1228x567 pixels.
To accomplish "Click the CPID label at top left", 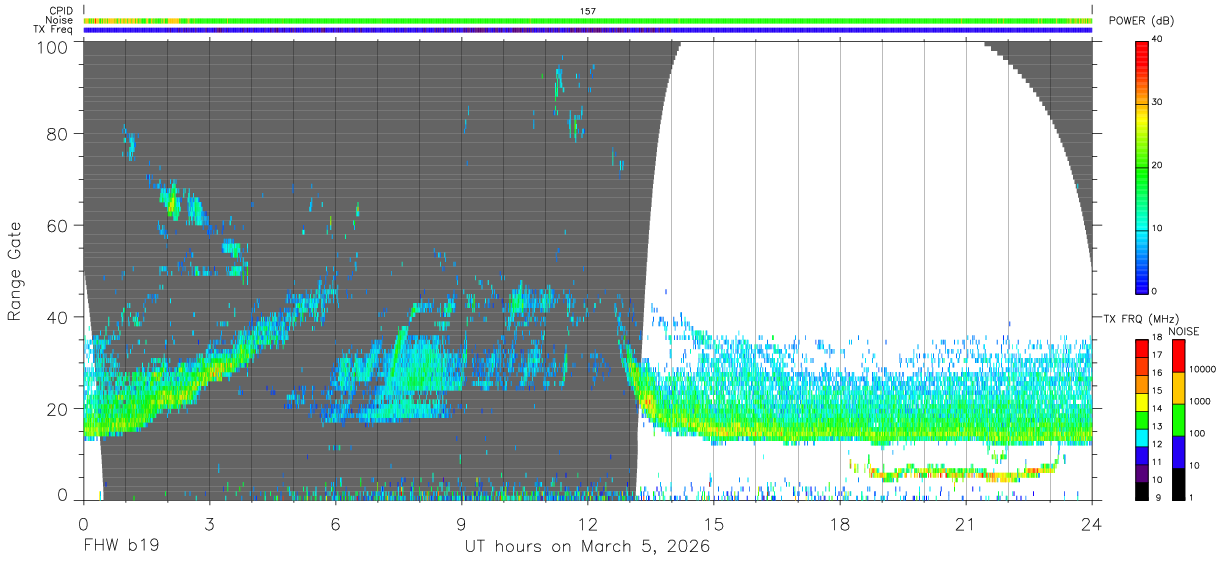I will coord(61,11).
